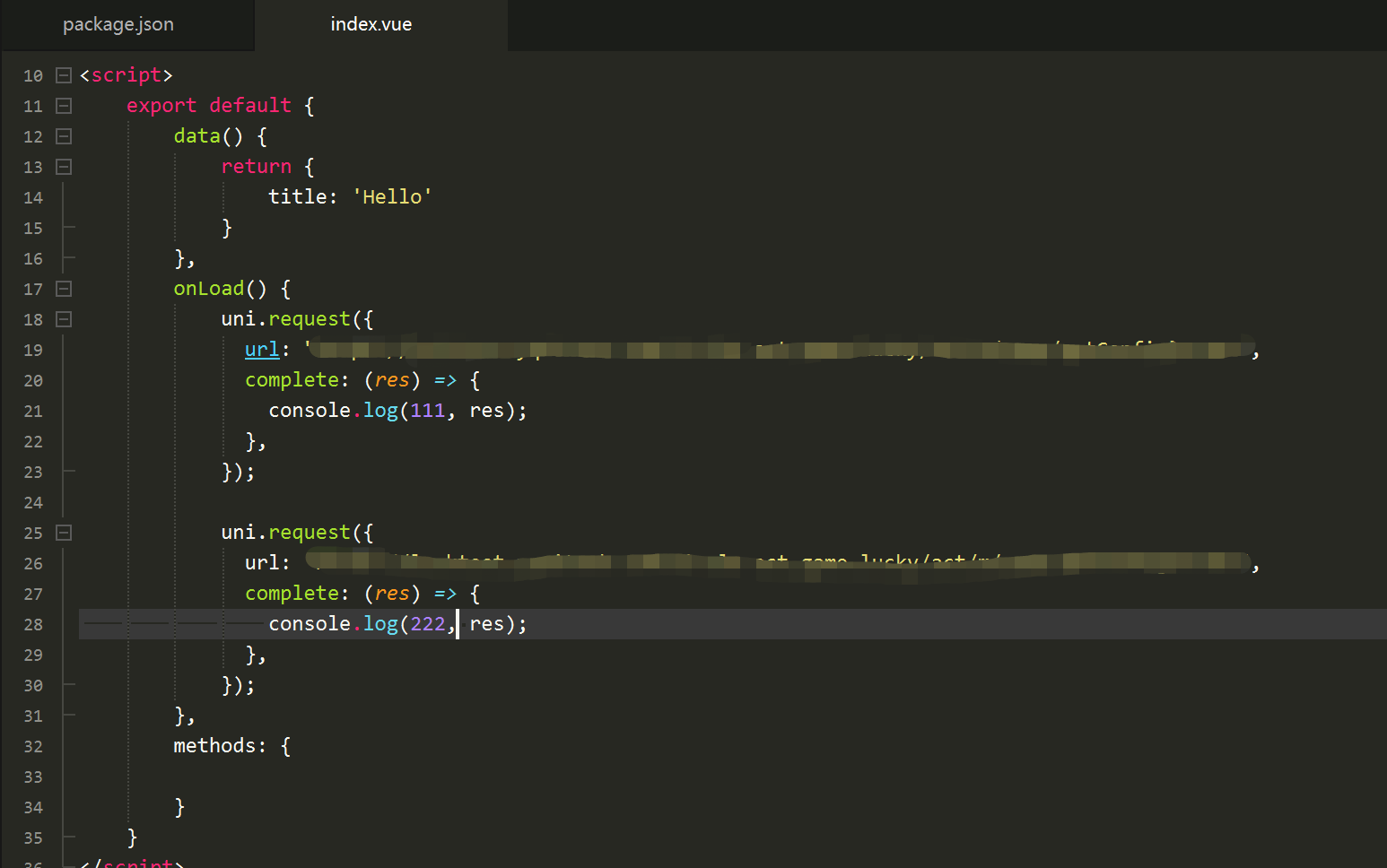Click complete on line 20
This screenshot has width=1387, height=868.
coord(292,380)
